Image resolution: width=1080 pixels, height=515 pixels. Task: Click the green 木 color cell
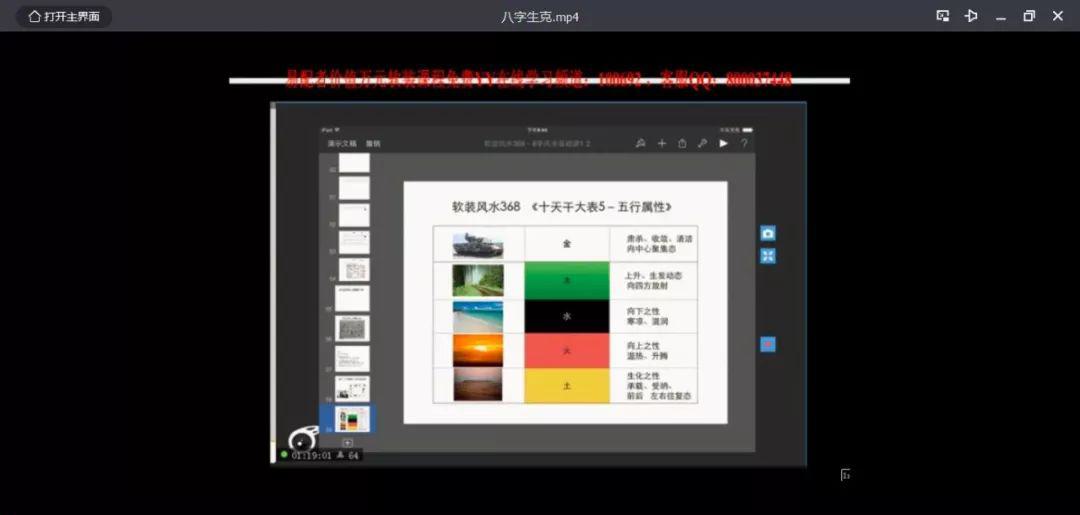[x=567, y=281]
